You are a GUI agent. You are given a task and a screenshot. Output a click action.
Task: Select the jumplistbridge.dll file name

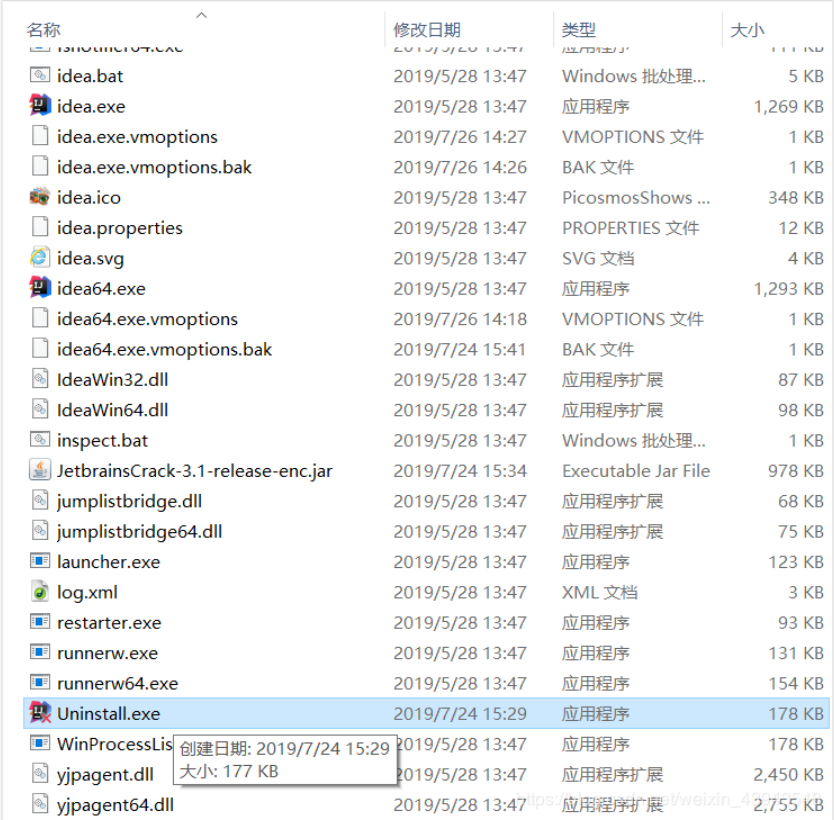point(129,501)
